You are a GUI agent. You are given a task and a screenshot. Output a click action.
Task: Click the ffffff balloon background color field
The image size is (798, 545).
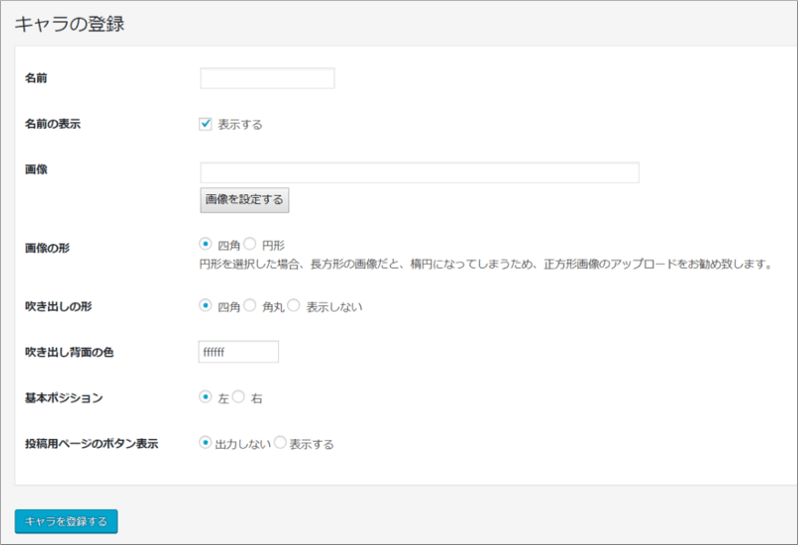pos(238,352)
